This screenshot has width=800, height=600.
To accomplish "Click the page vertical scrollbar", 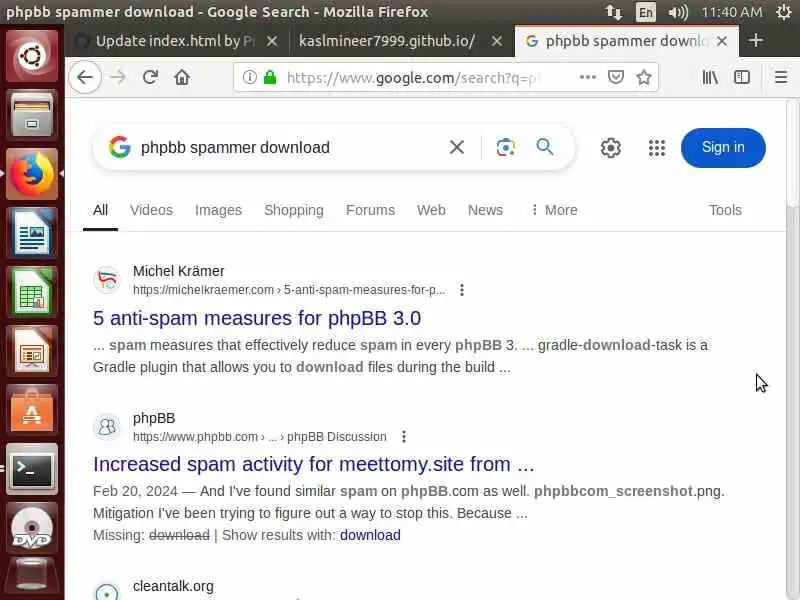I will pos(792,153).
